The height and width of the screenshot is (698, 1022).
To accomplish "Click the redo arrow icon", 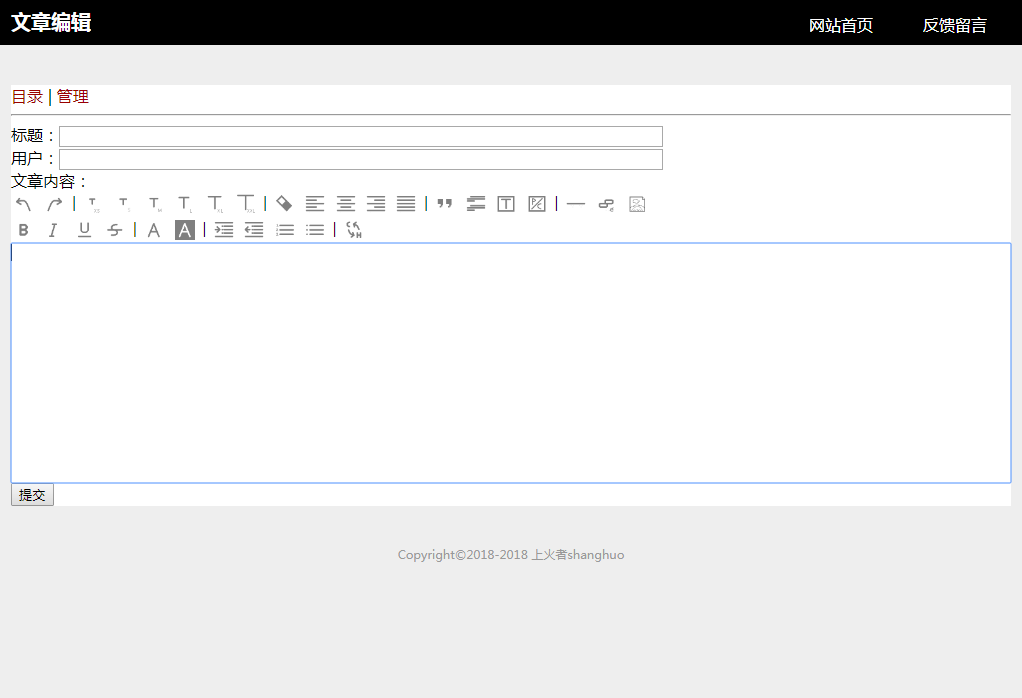I will pos(54,204).
